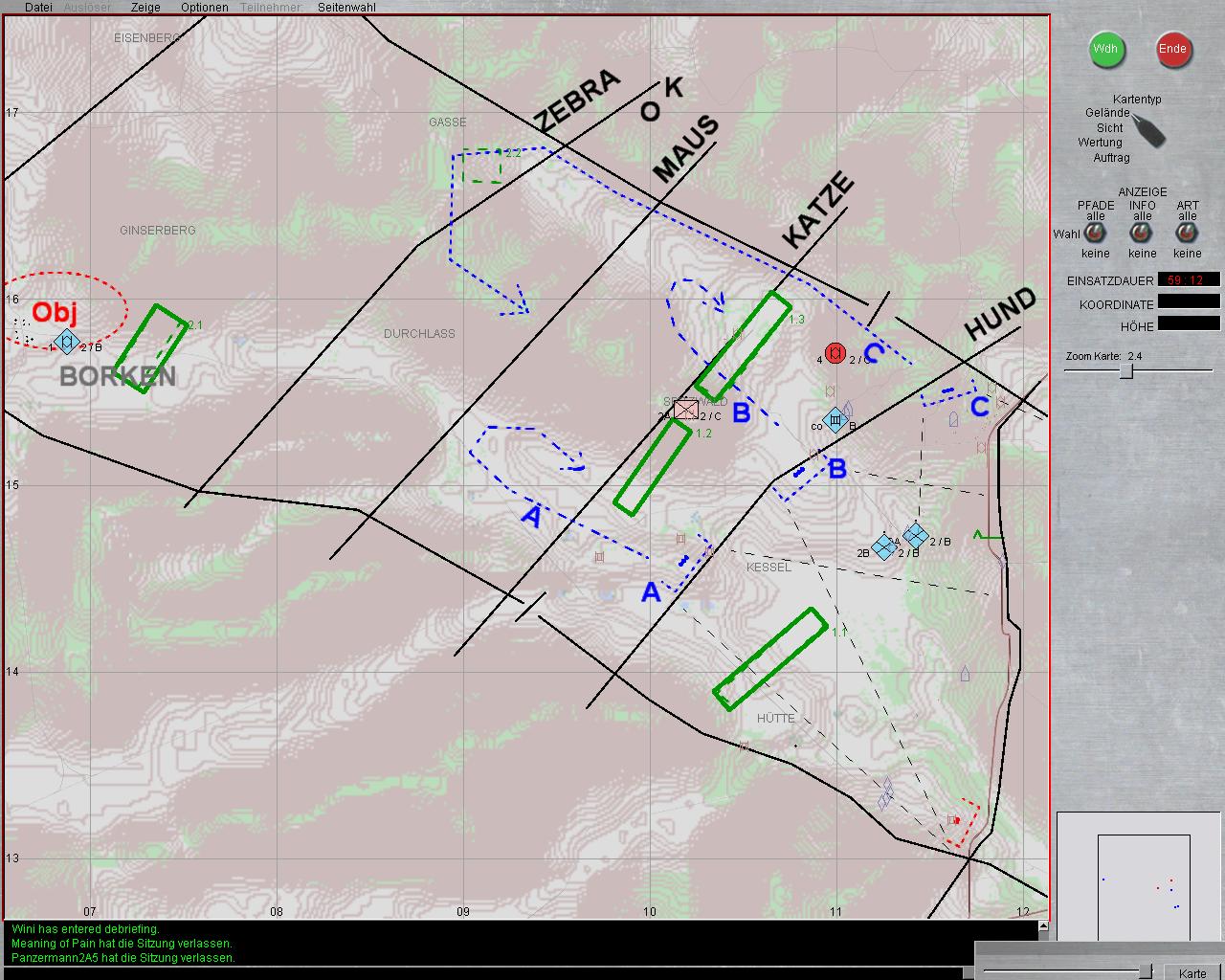The image size is (1225, 980).
Task: Click the red enemy unit marker 4
Action: (x=835, y=353)
